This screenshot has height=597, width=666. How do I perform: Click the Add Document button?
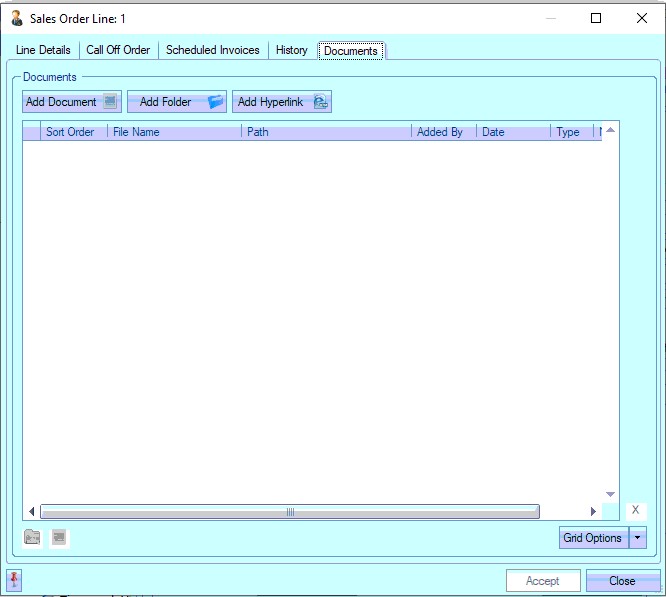pyautogui.click(x=72, y=102)
